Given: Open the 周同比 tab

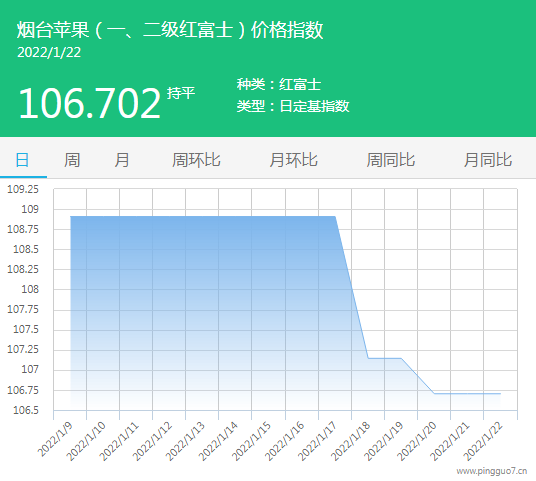Looking at the screenshot, I should [x=391, y=160].
